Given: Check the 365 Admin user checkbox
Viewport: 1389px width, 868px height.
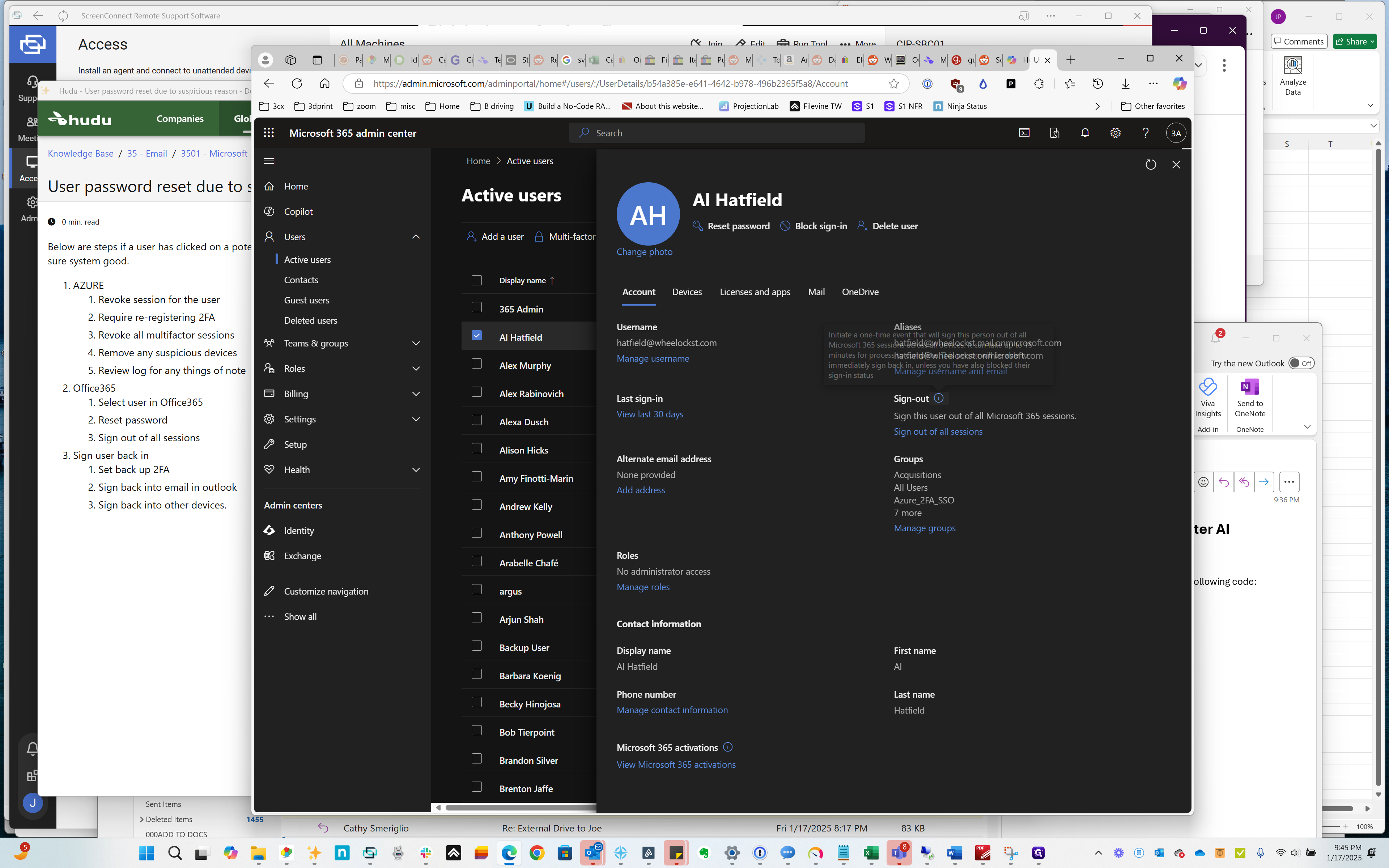Looking at the screenshot, I should 476,307.
